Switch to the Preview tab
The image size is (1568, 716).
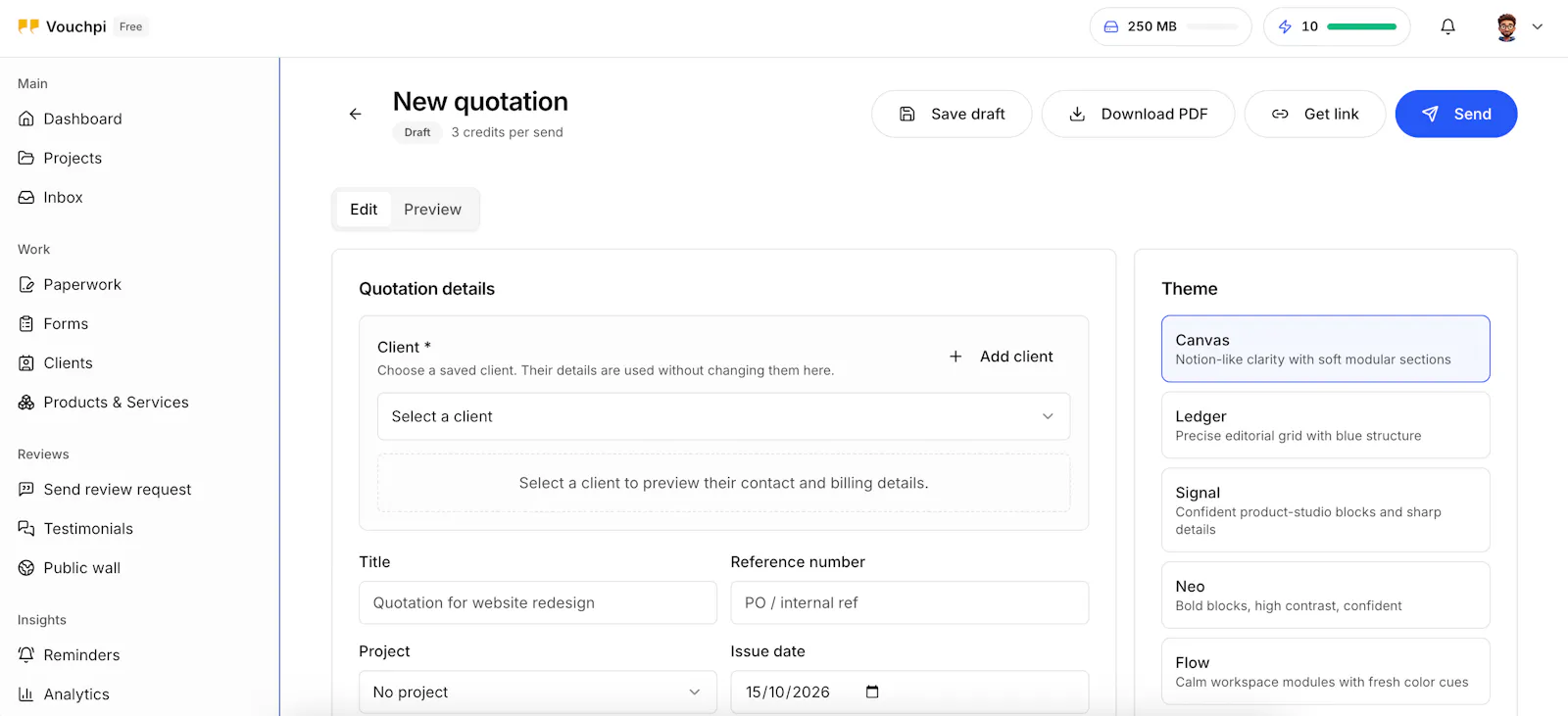[432, 210]
